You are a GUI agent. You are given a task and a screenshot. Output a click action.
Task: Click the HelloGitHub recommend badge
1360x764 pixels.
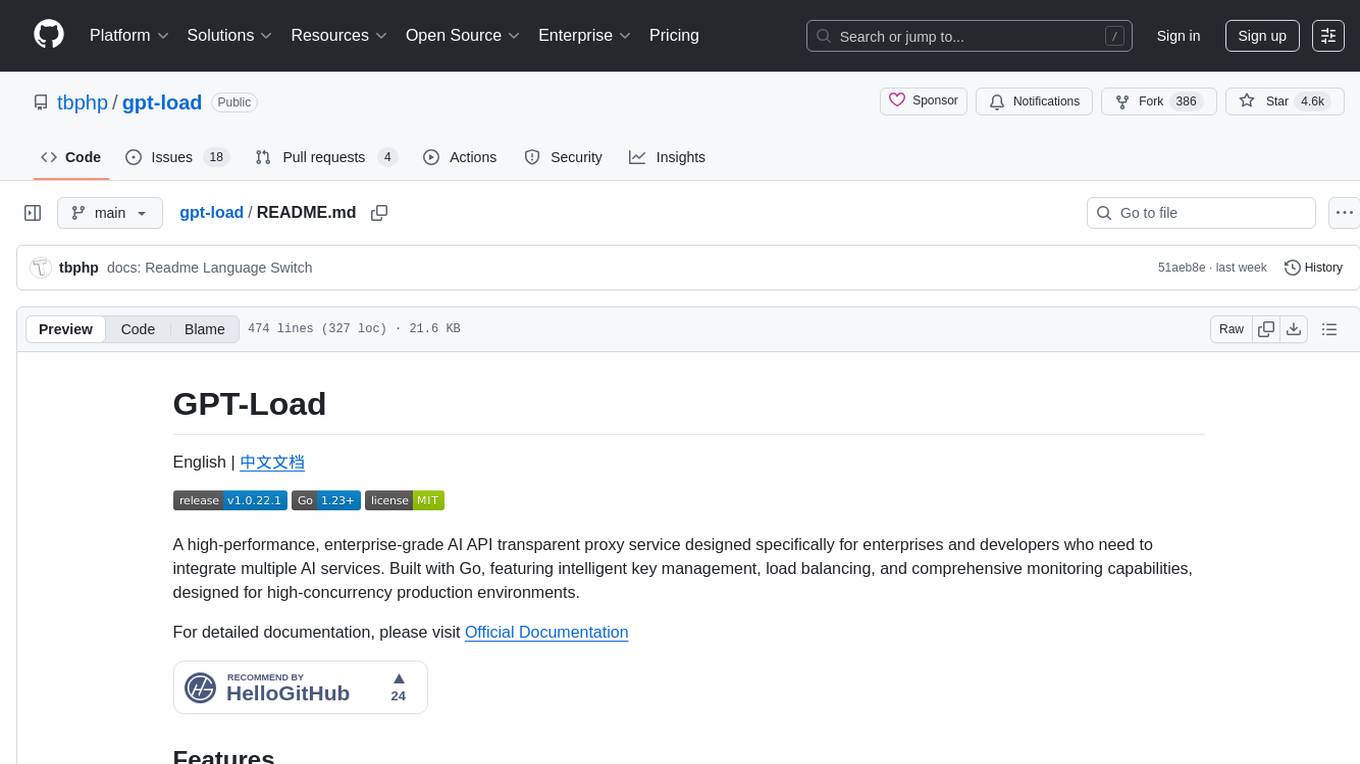(300, 687)
